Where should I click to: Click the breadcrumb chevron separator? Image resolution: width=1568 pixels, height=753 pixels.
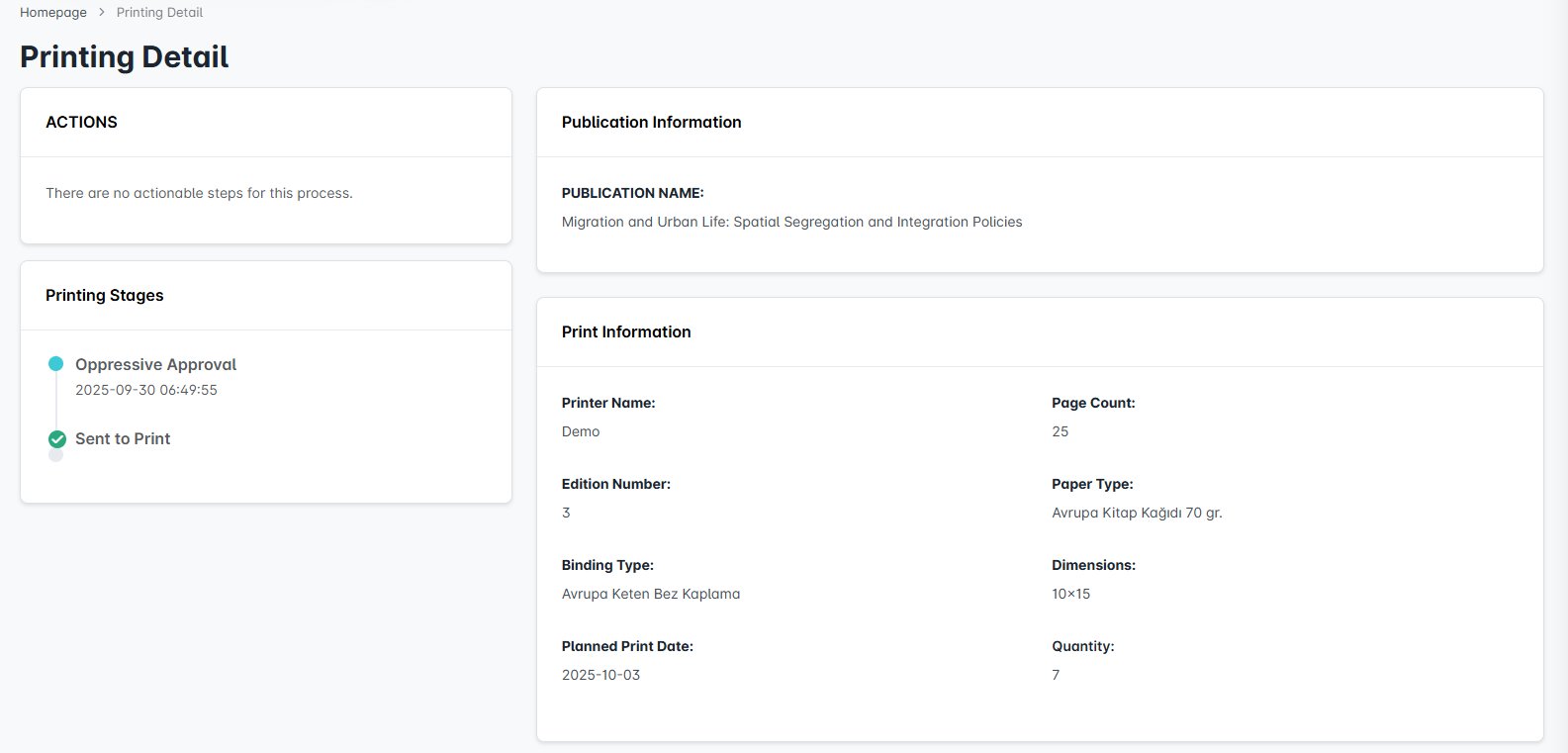click(101, 13)
